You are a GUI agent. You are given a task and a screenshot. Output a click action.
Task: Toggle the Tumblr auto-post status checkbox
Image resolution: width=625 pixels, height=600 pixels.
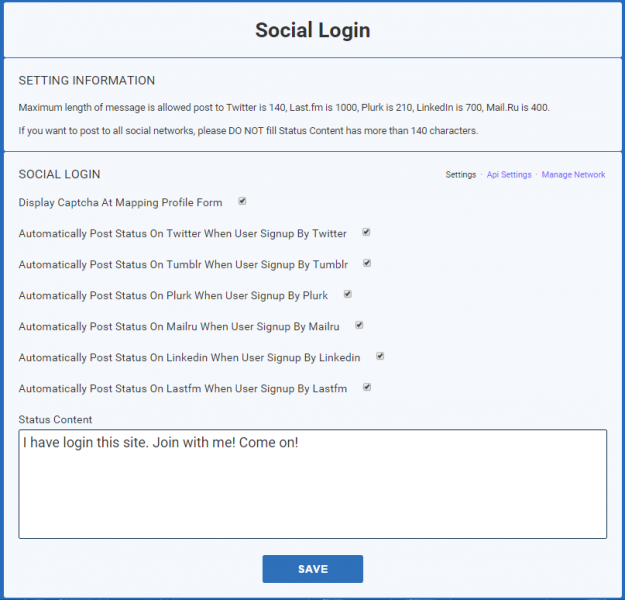(x=367, y=263)
